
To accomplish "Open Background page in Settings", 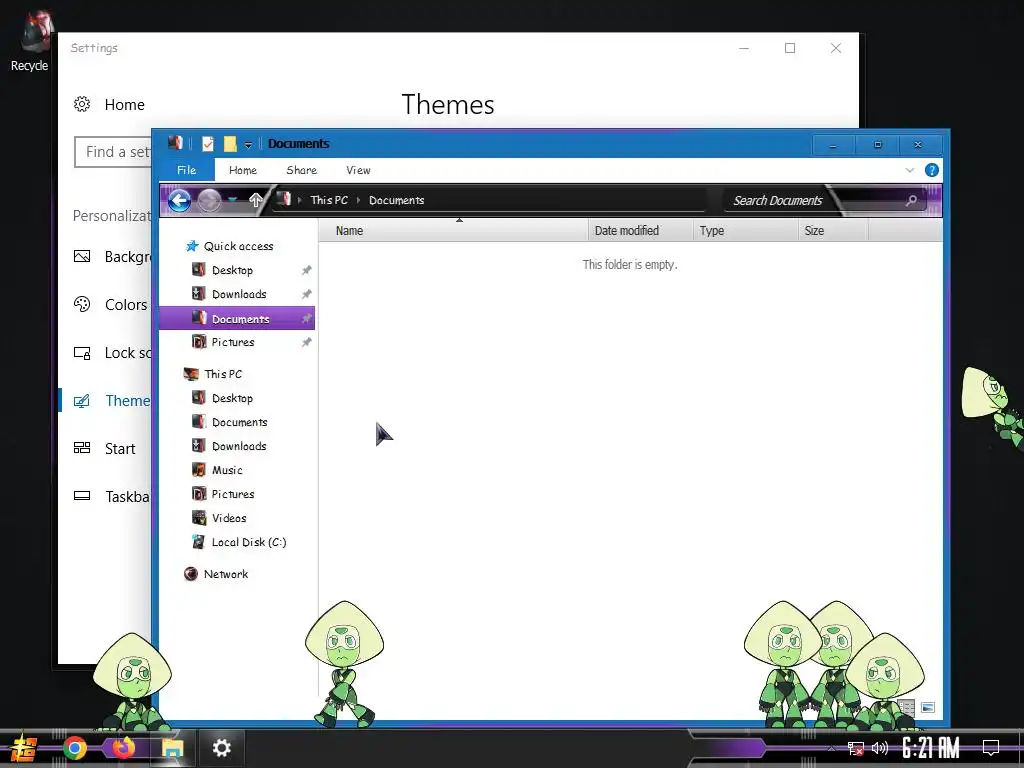I will (112, 257).
